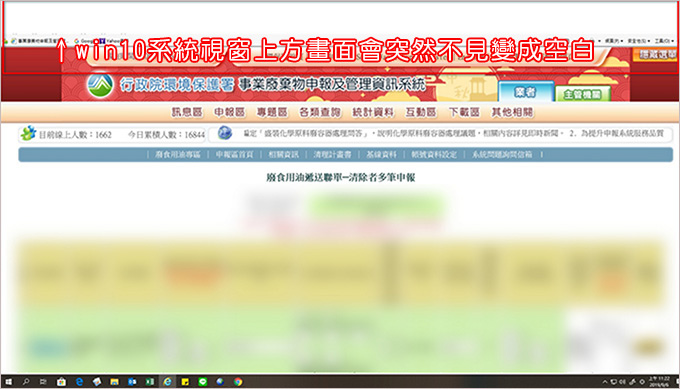Open the 申報區 menu
Image resolution: width=680 pixels, height=389 pixels.
coord(229,112)
